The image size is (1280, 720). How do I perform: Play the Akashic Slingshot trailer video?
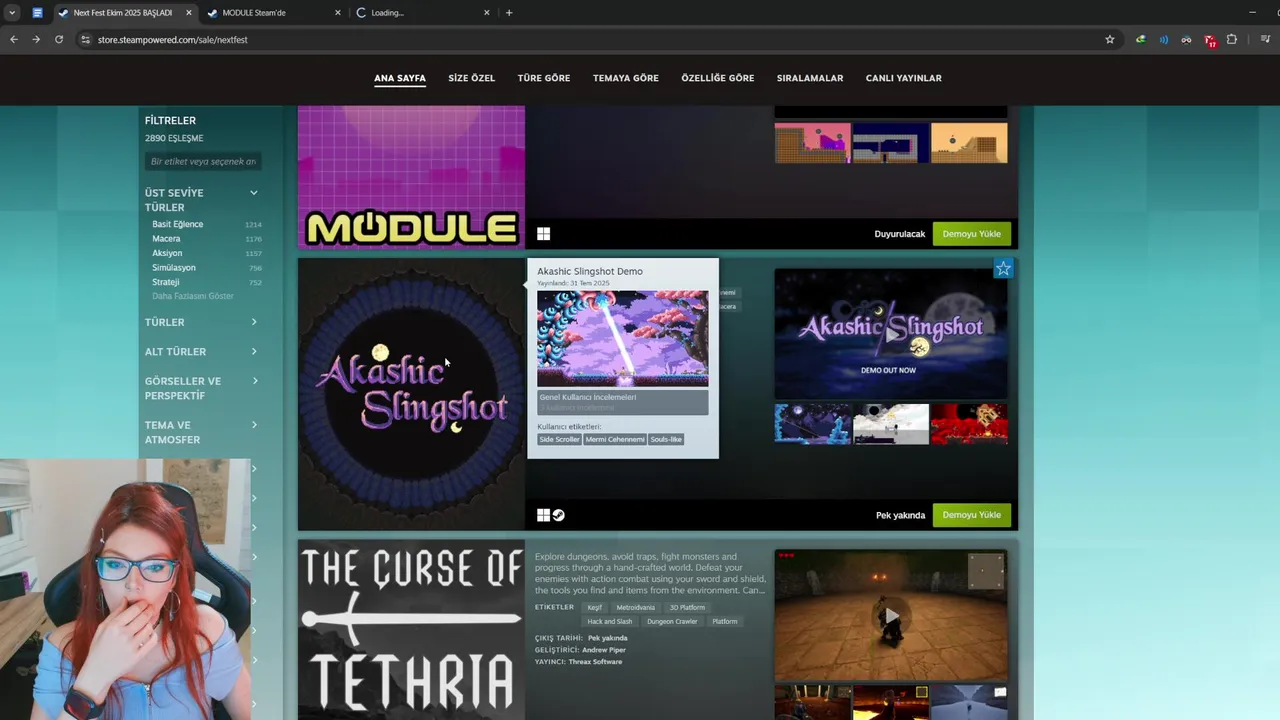[x=891, y=335]
